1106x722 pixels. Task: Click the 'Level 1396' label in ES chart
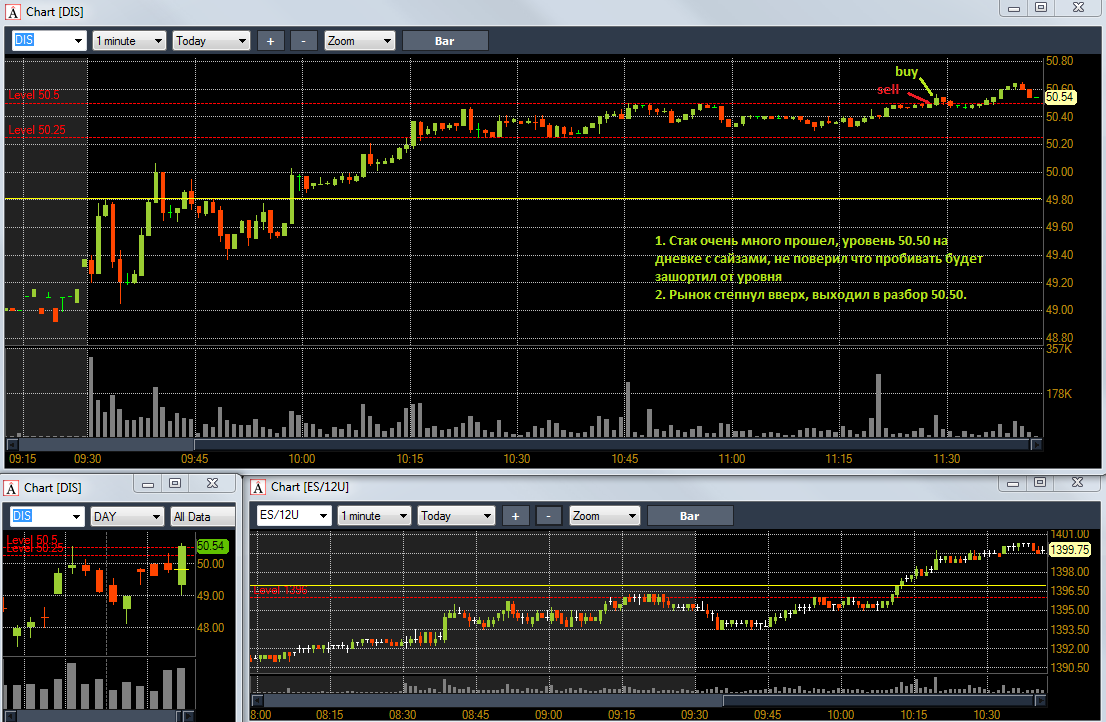click(x=280, y=590)
